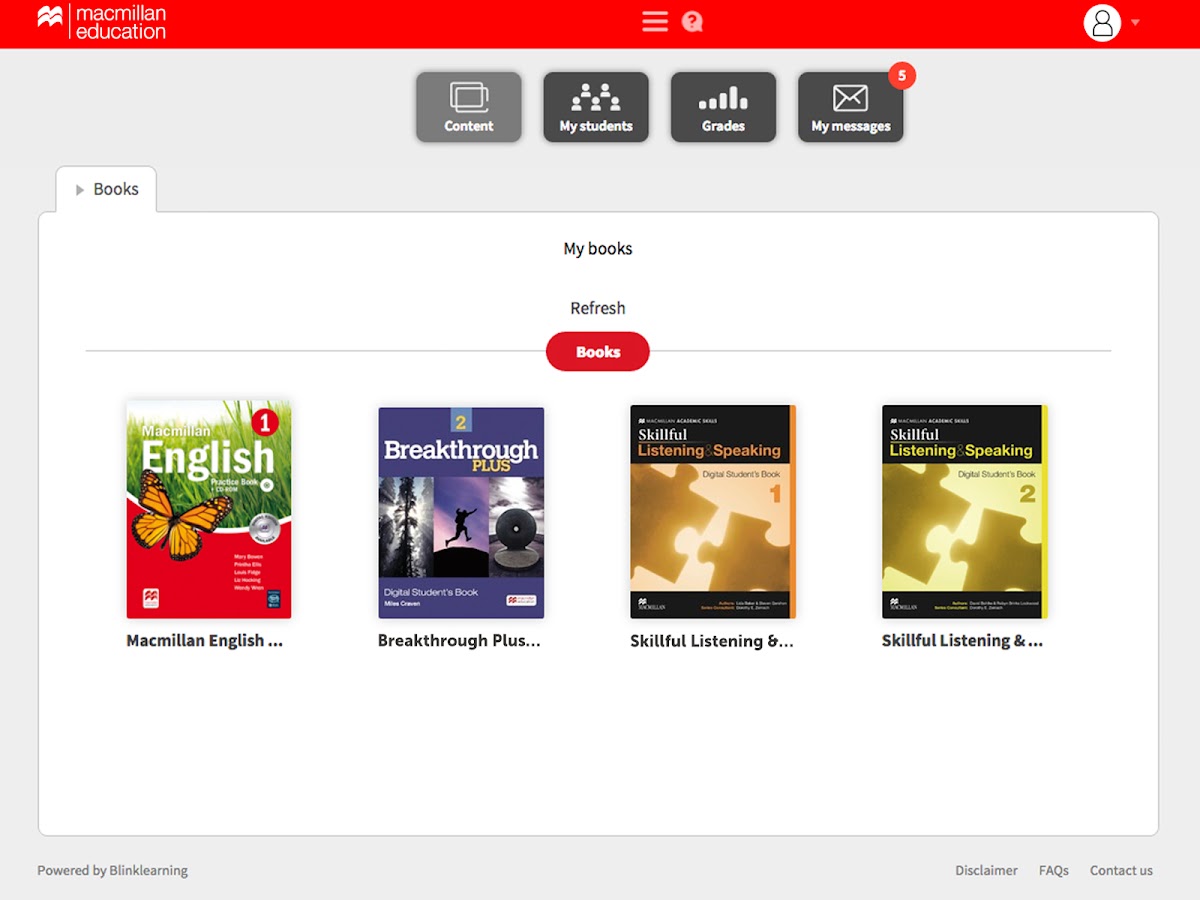Open the hamburger menu icon
Viewport: 1200px width, 900px height.
[655, 22]
